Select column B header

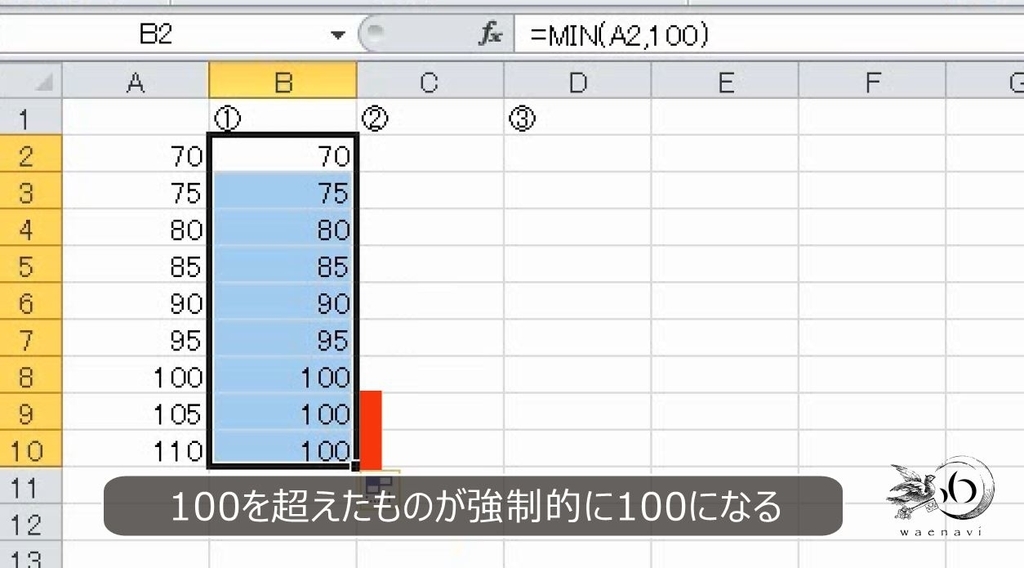click(x=283, y=81)
